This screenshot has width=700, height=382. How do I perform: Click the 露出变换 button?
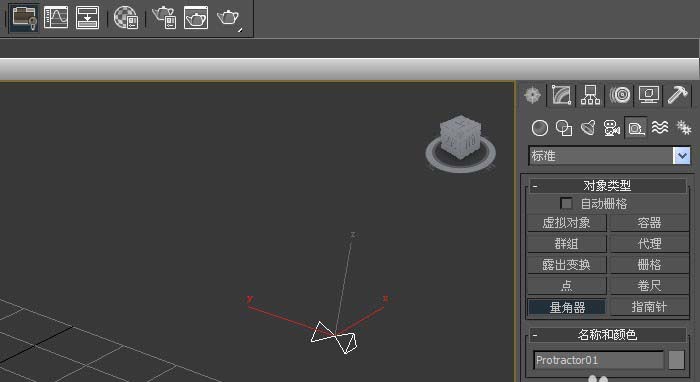pos(567,265)
